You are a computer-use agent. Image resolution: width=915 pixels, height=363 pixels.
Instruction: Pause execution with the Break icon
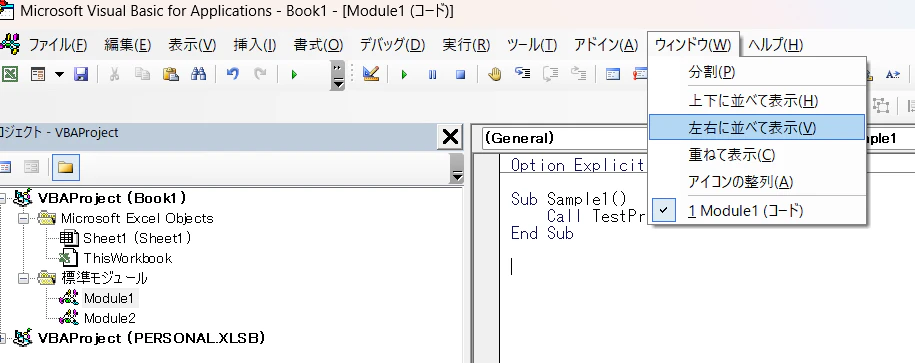(x=432, y=74)
